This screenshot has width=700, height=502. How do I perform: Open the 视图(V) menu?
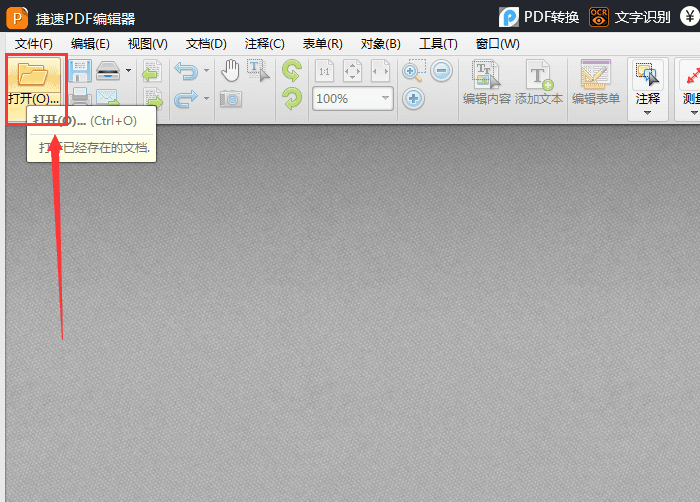[x=148, y=44]
